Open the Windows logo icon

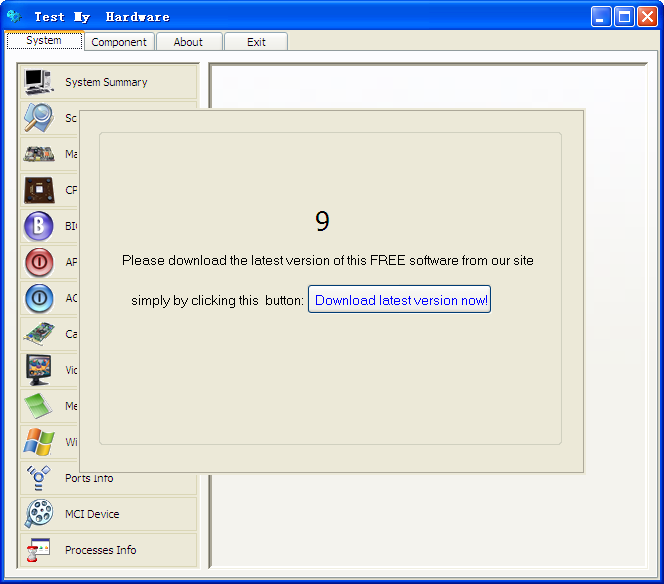point(39,442)
